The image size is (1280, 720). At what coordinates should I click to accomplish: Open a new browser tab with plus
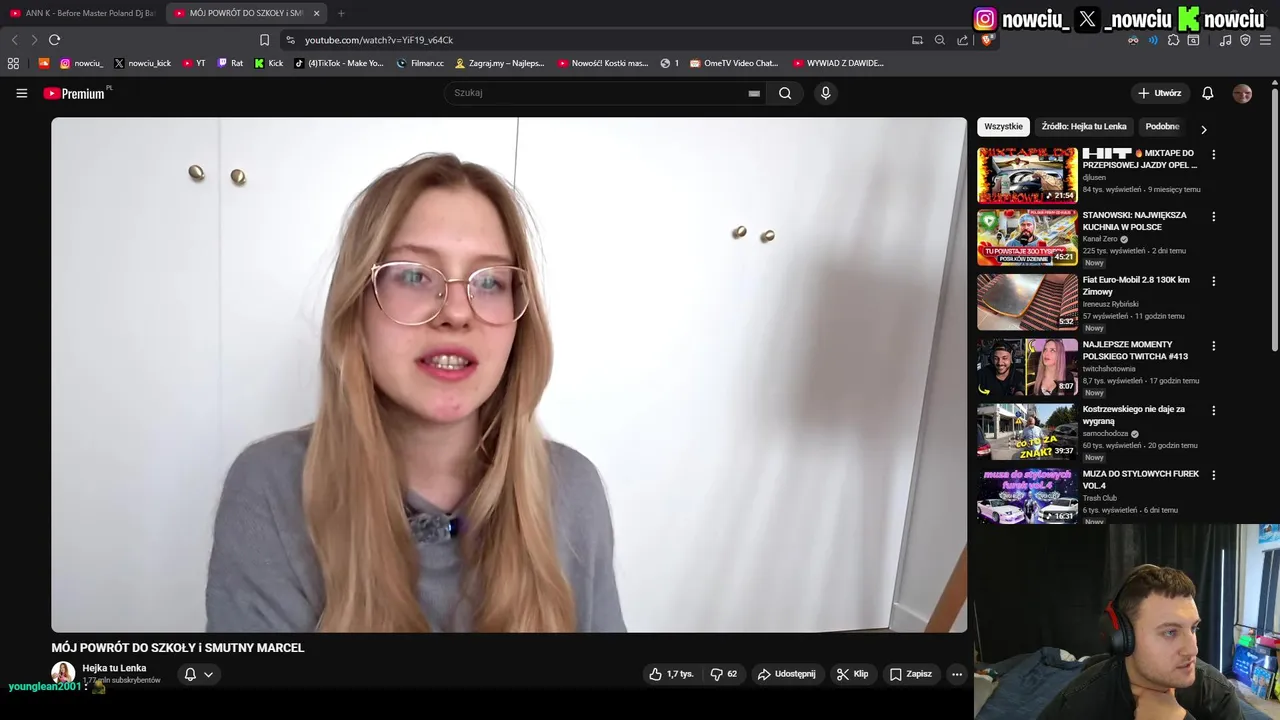click(341, 13)
